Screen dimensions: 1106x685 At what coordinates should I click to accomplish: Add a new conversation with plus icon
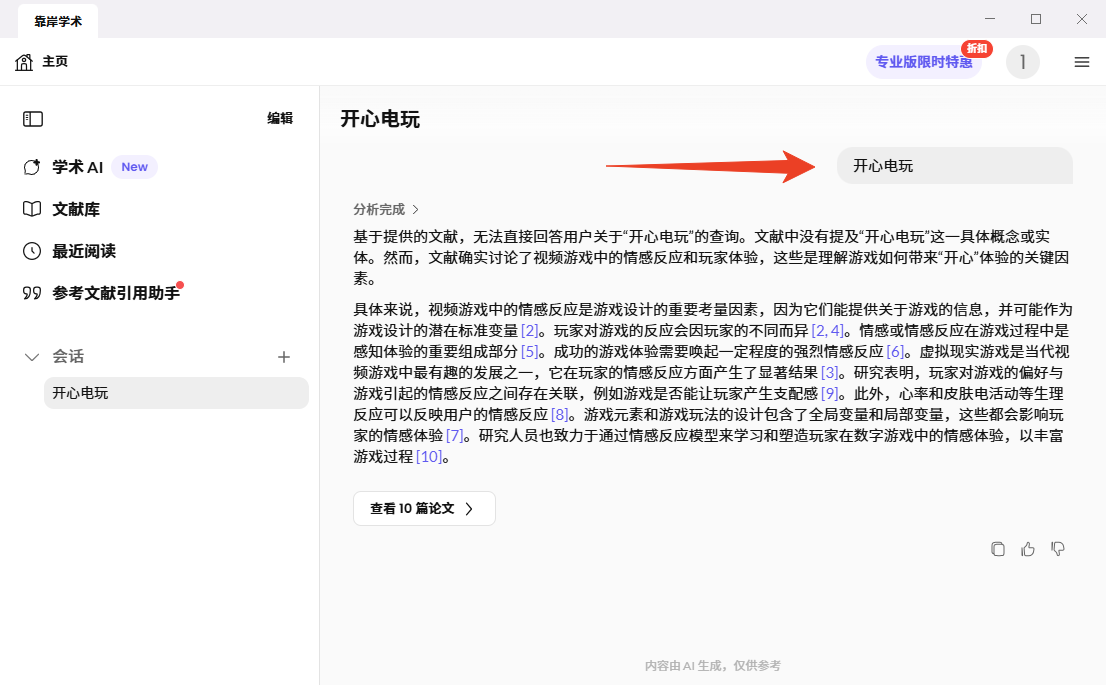[x=284, y=357]
